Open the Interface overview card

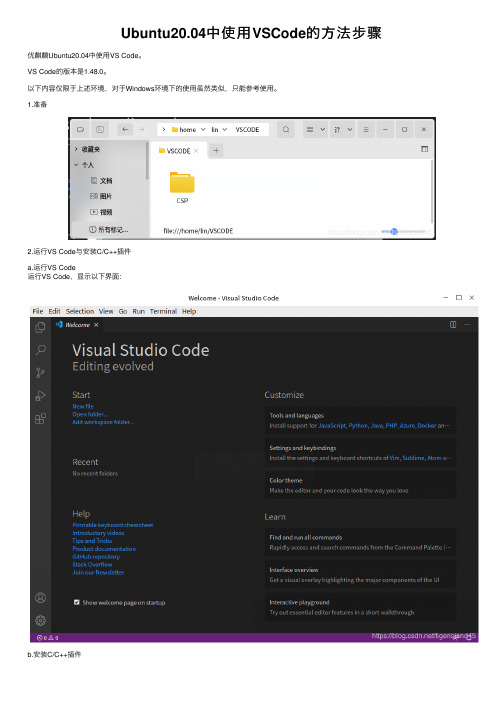360,575
